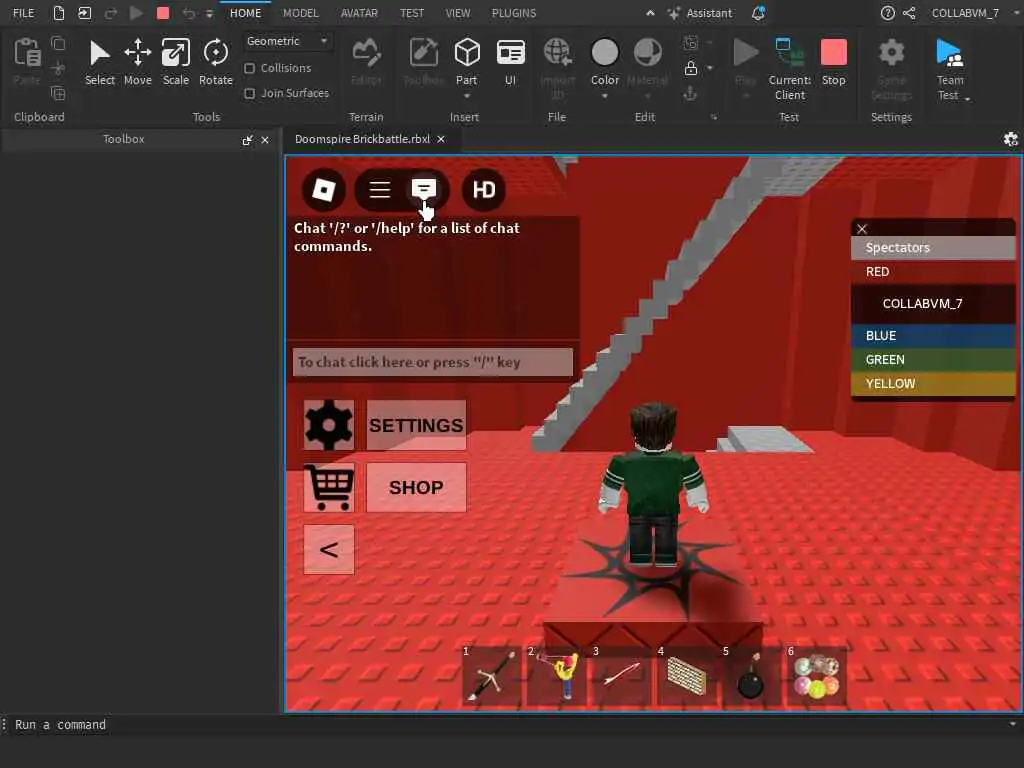
Task: Activate the Move tool
Action: point(138,62)
